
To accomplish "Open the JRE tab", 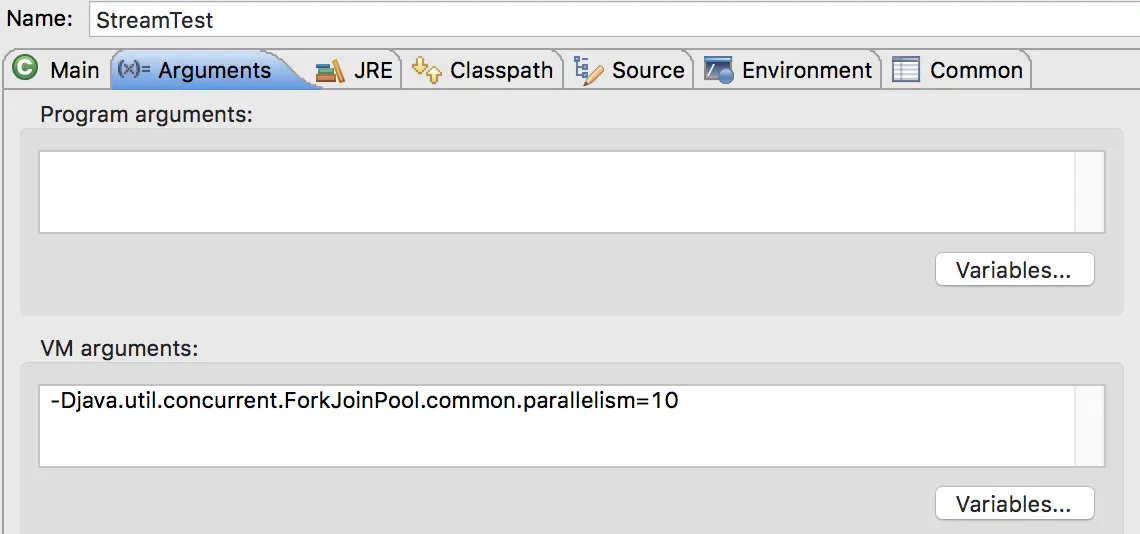I will coord(373,70).
